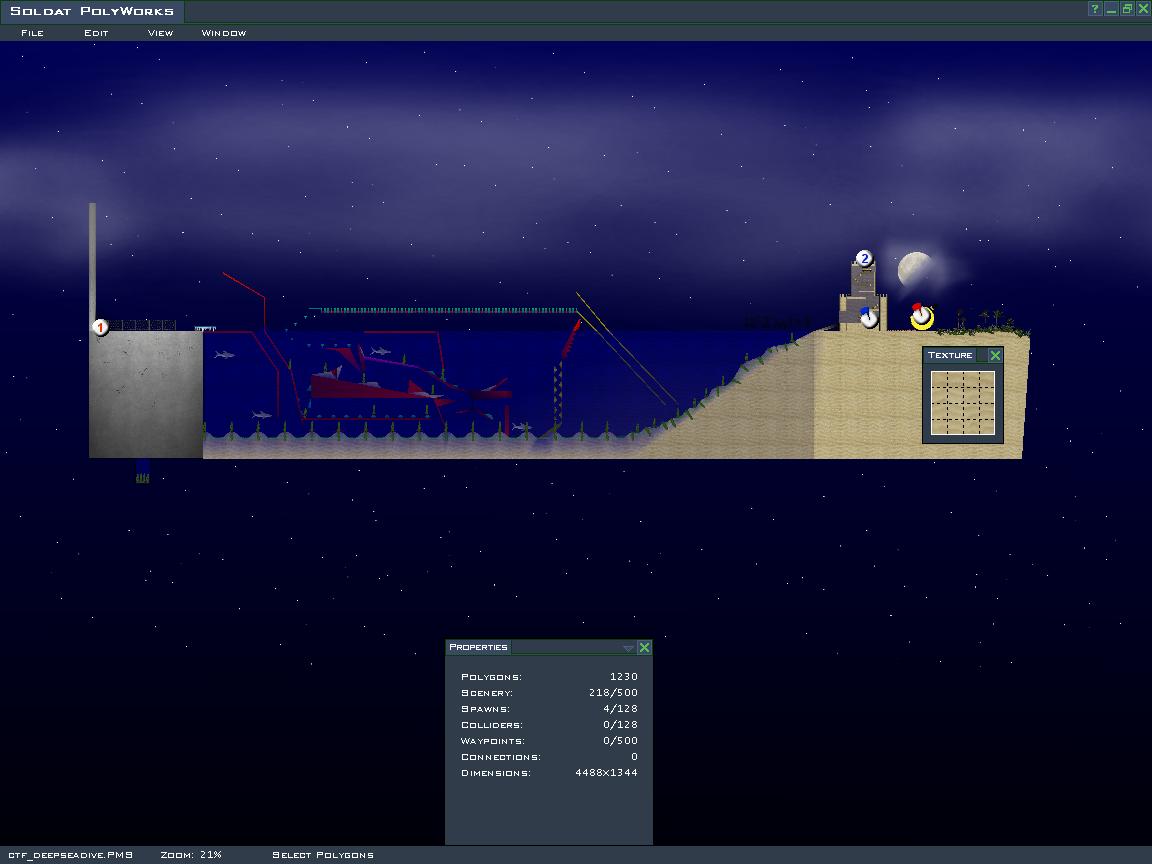Click the Zoom 21% status indicator
This screenshot has width=1152, height=864.
191,855
